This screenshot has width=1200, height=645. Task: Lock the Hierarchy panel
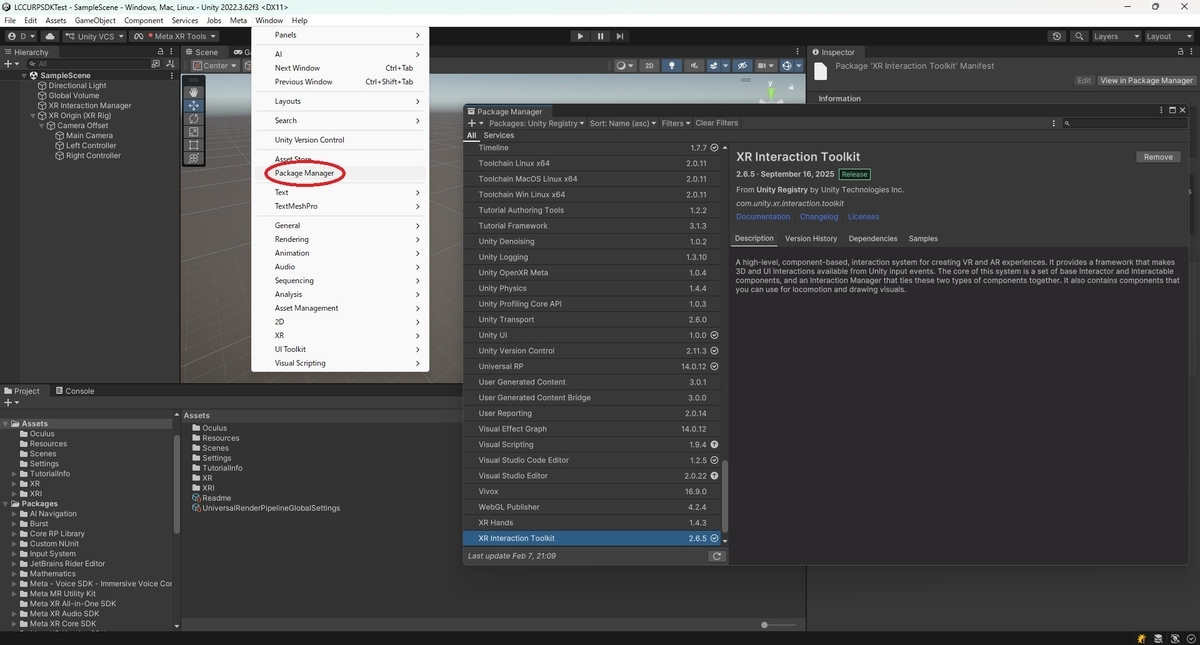(x=162, y=52)
